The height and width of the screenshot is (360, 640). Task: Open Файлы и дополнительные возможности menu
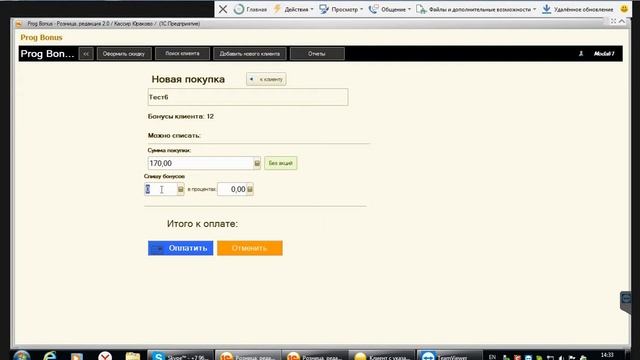click(476, 9)
